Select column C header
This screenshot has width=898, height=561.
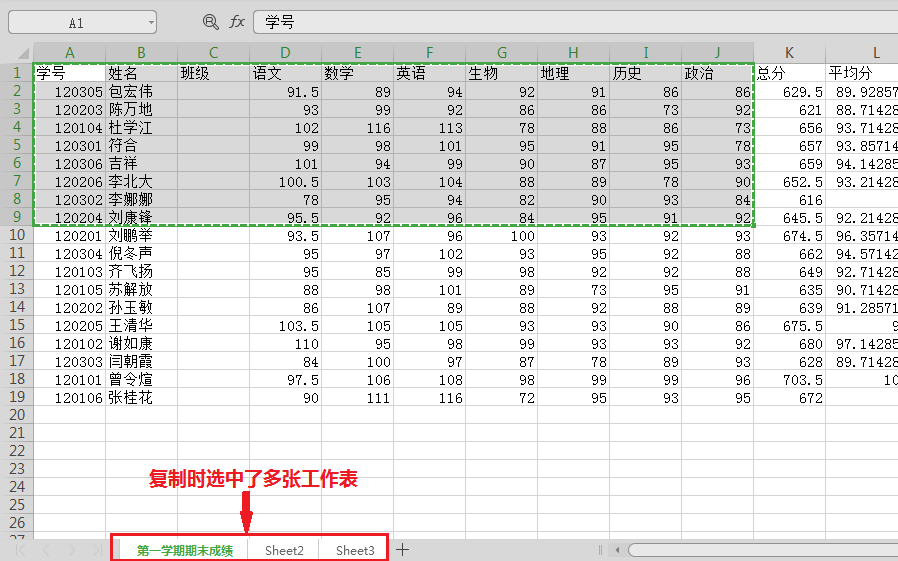point(214,53)
